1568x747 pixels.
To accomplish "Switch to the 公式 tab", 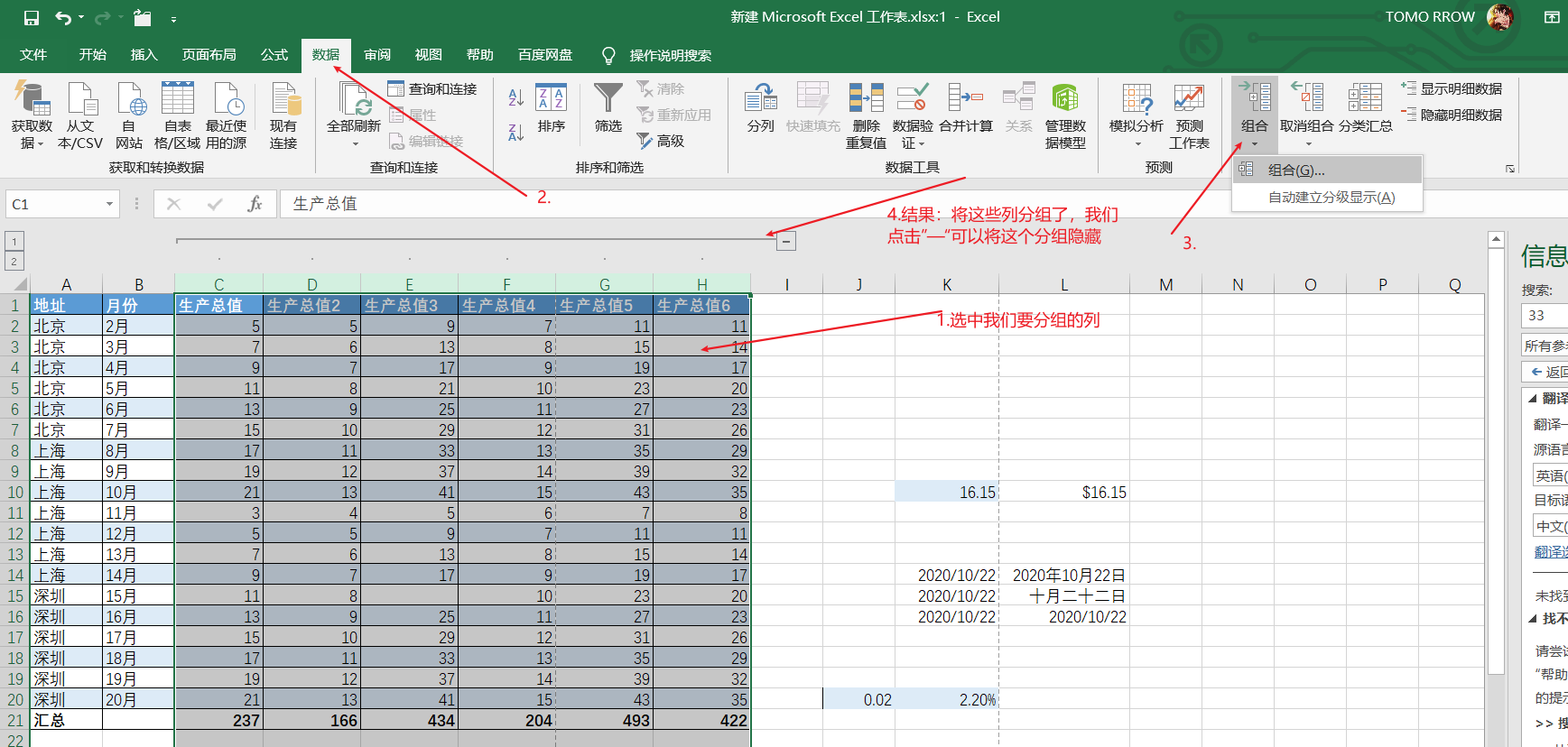I will 274,55.
